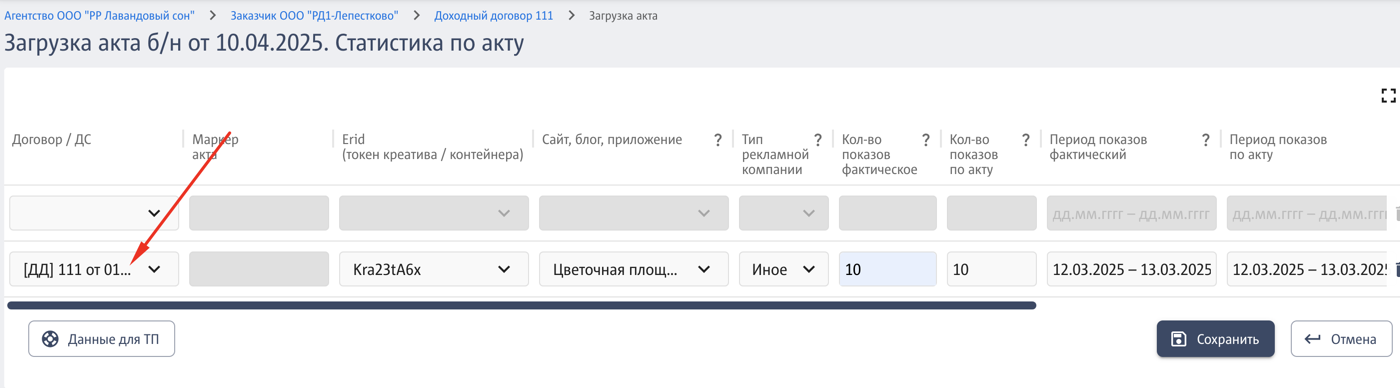Viewport: 1400px width, 388px height.
Task: Focus the actual impressions field with 10
Action: (888, 269)
